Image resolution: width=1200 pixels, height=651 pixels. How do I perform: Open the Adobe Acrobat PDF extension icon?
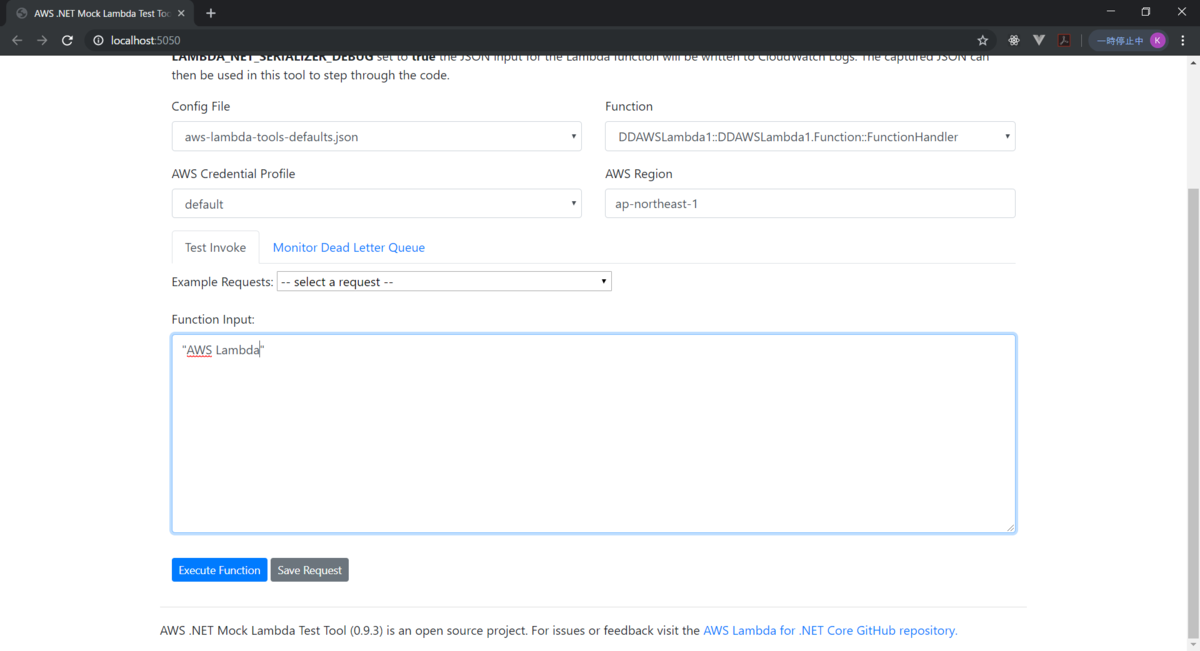[x=1065, y=40]
